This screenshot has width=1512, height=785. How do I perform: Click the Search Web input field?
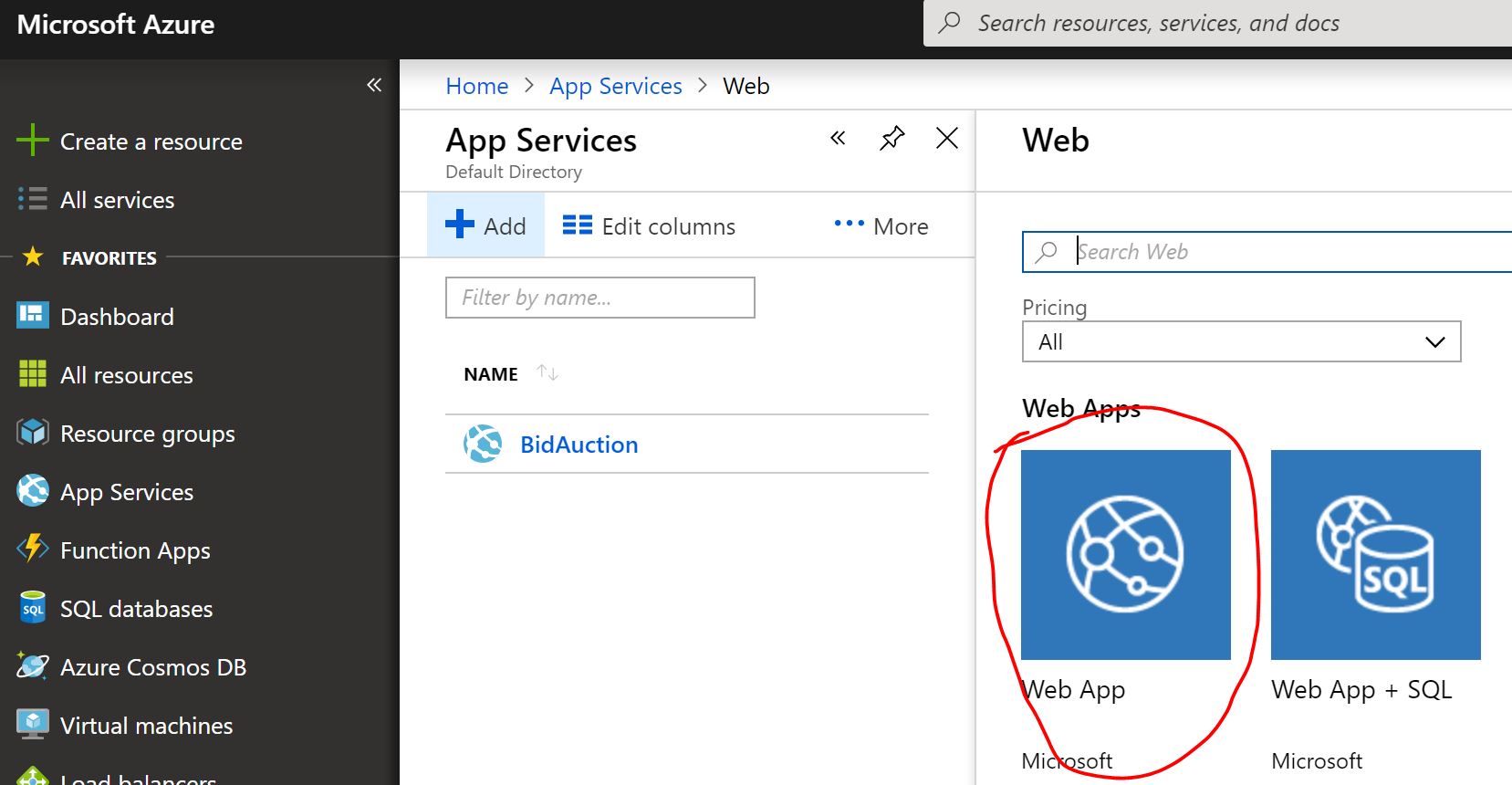point(1267,252)
